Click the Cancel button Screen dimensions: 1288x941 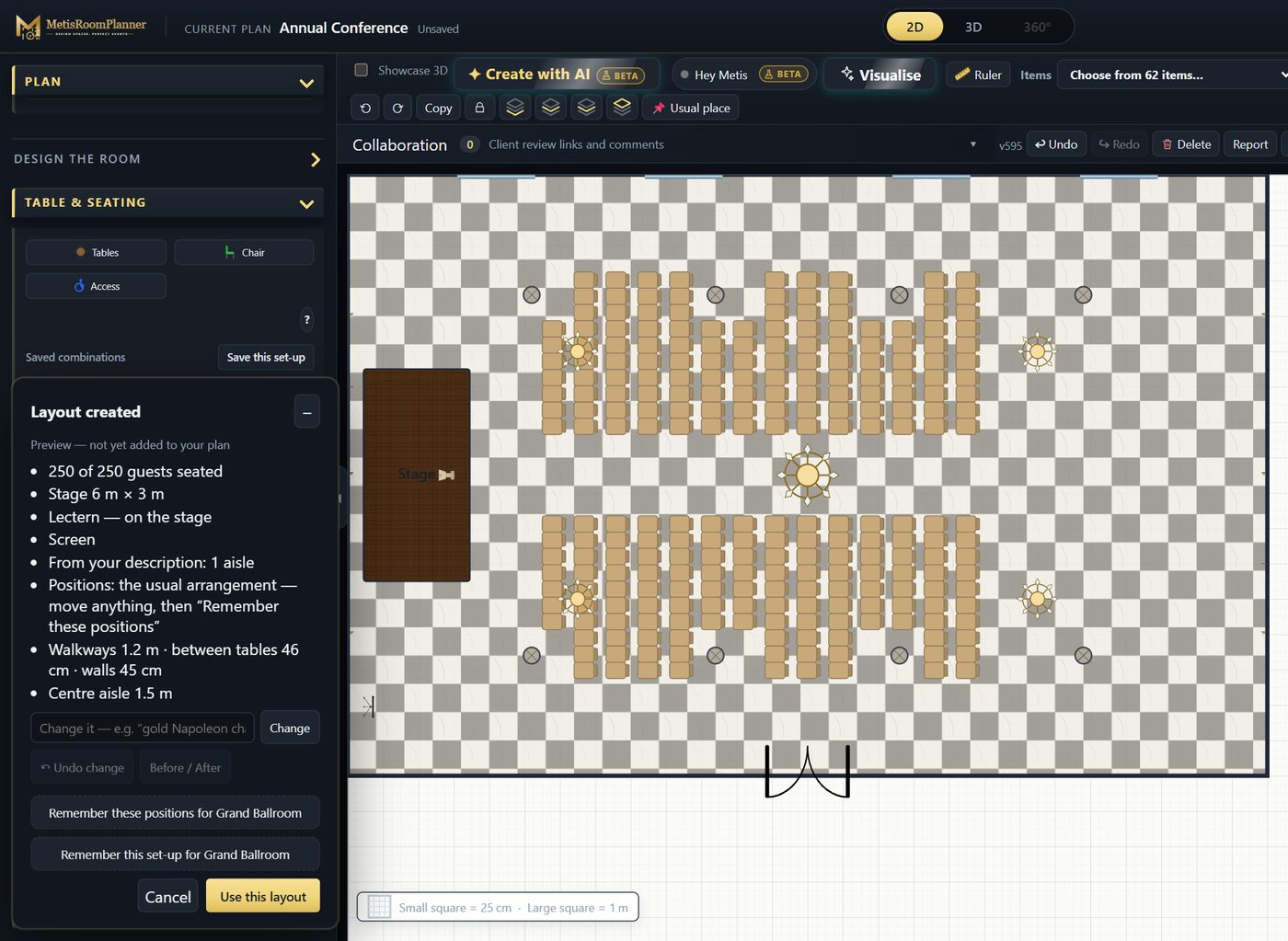click(x=167, y=897)
